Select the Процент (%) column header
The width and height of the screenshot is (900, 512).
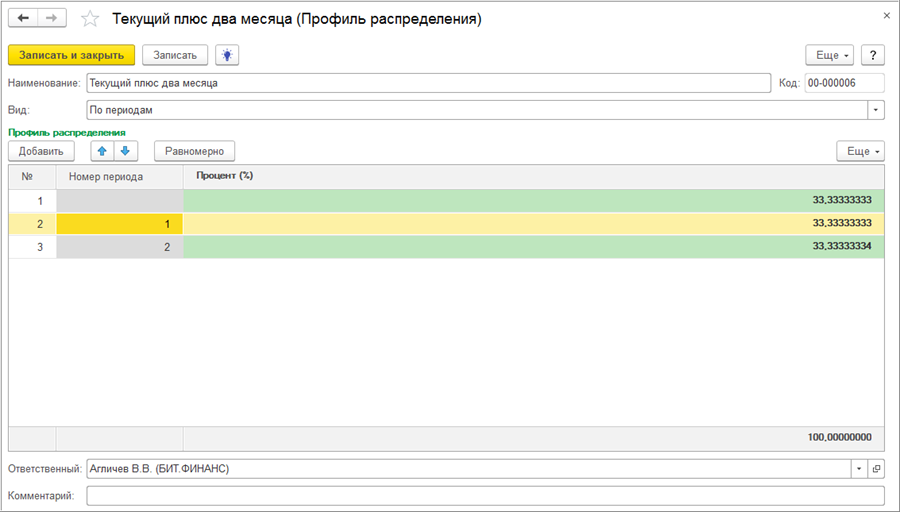click(534, 176)
